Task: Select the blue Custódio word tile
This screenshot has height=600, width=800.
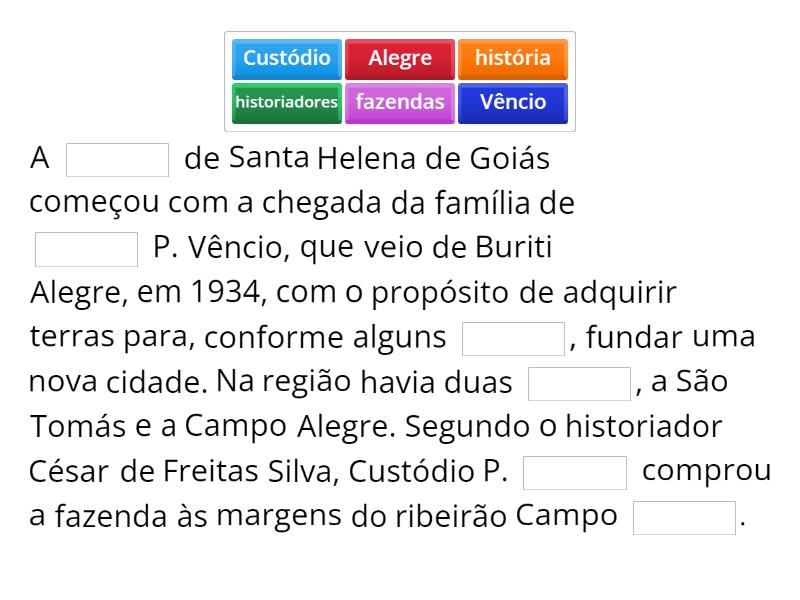Action: [x=287, y=59]
